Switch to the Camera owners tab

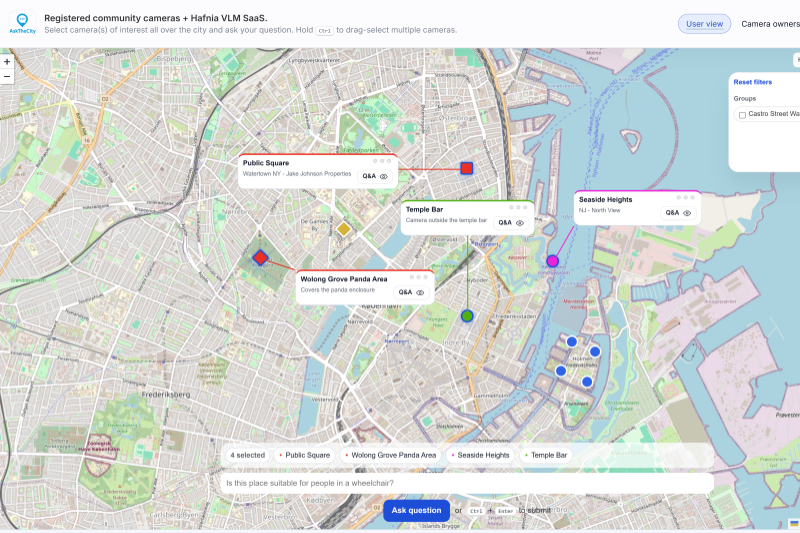(770, 24)
